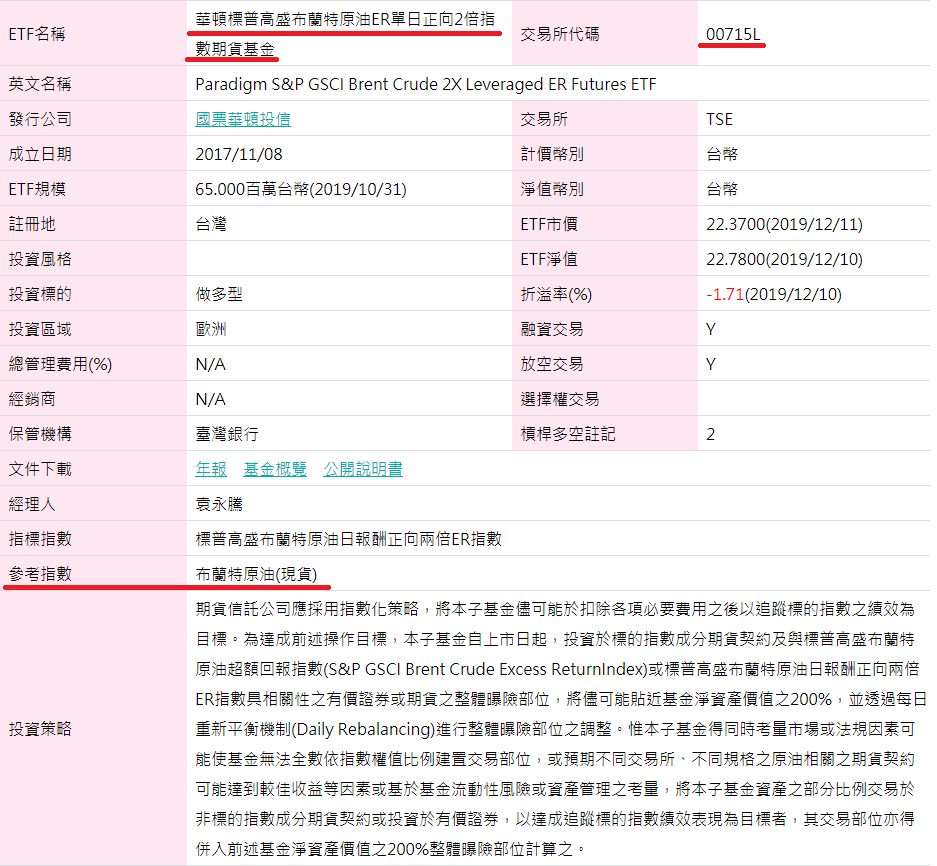The height and width of the screenshot is (866, 937).
Task: Open the 基金概覽 fund overview document
Action: point(275,469)
